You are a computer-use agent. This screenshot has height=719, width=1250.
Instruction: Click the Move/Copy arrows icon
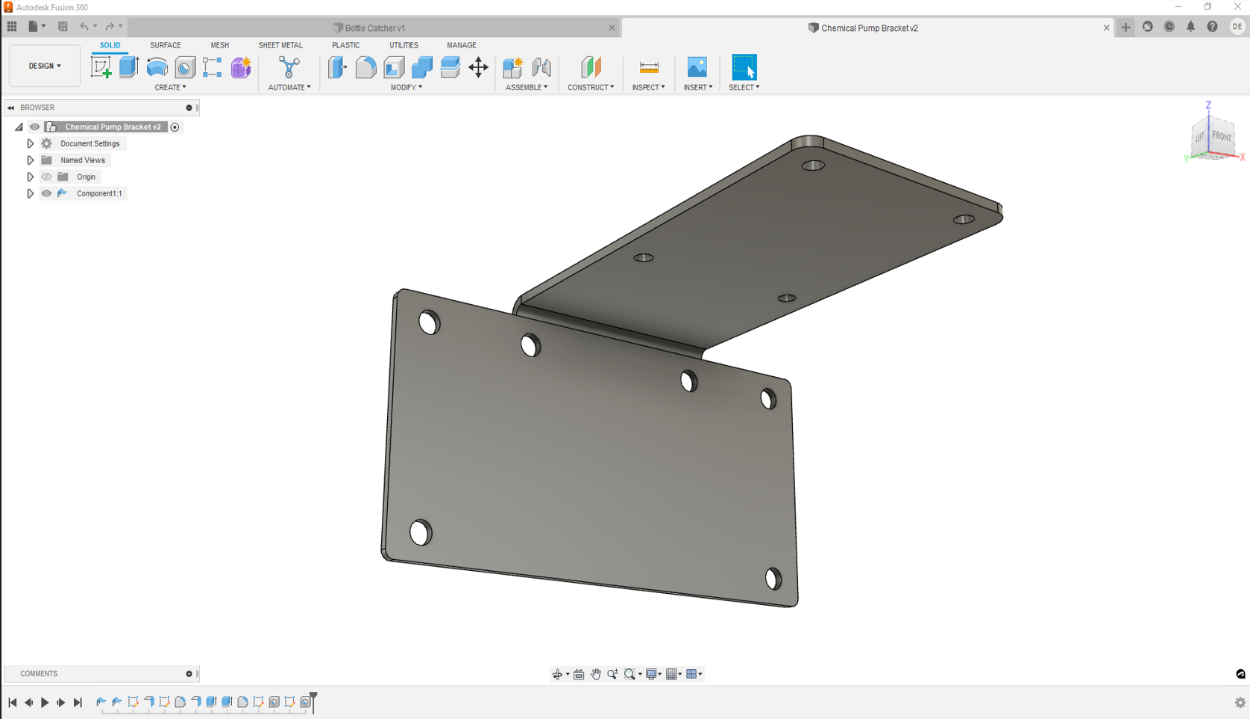click(478, 67)
